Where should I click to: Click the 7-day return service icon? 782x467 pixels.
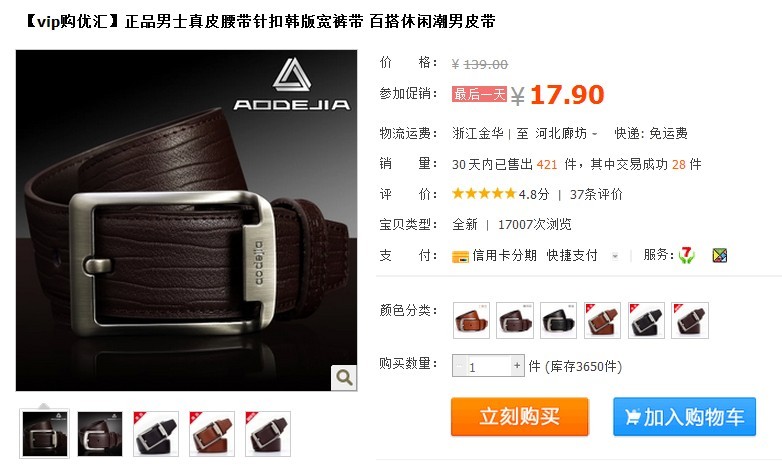click(x=686, y=255)
